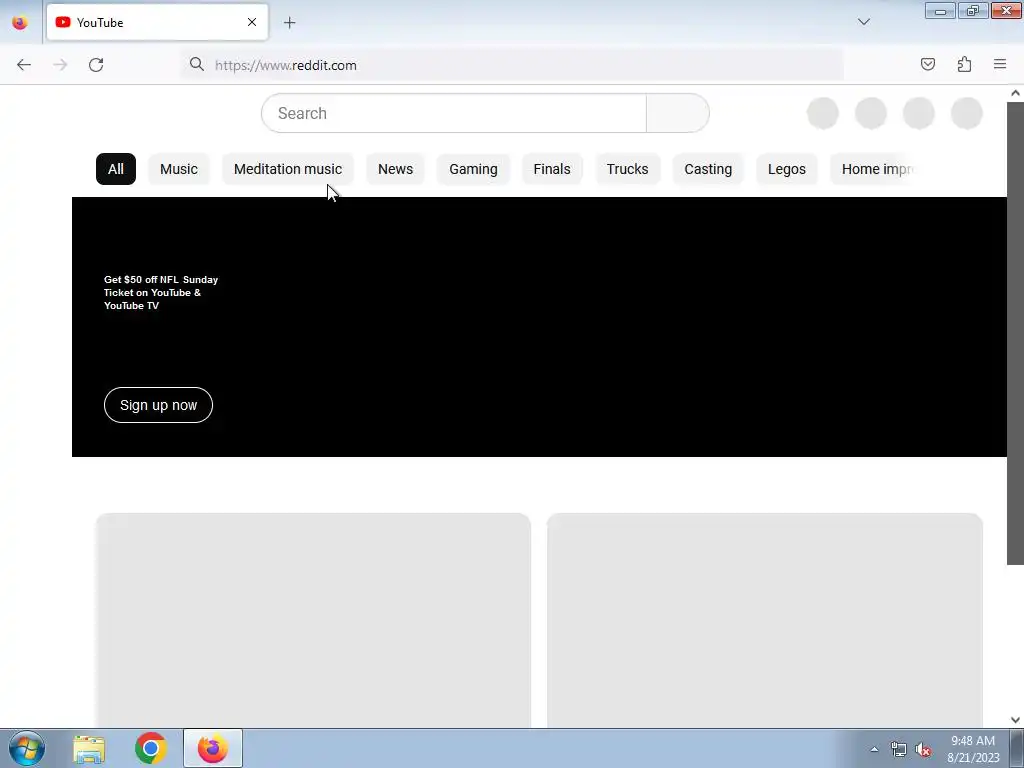Choose the Trucks category chip
The height and width of the screenshot is (768, 1024).
point(628,169)
